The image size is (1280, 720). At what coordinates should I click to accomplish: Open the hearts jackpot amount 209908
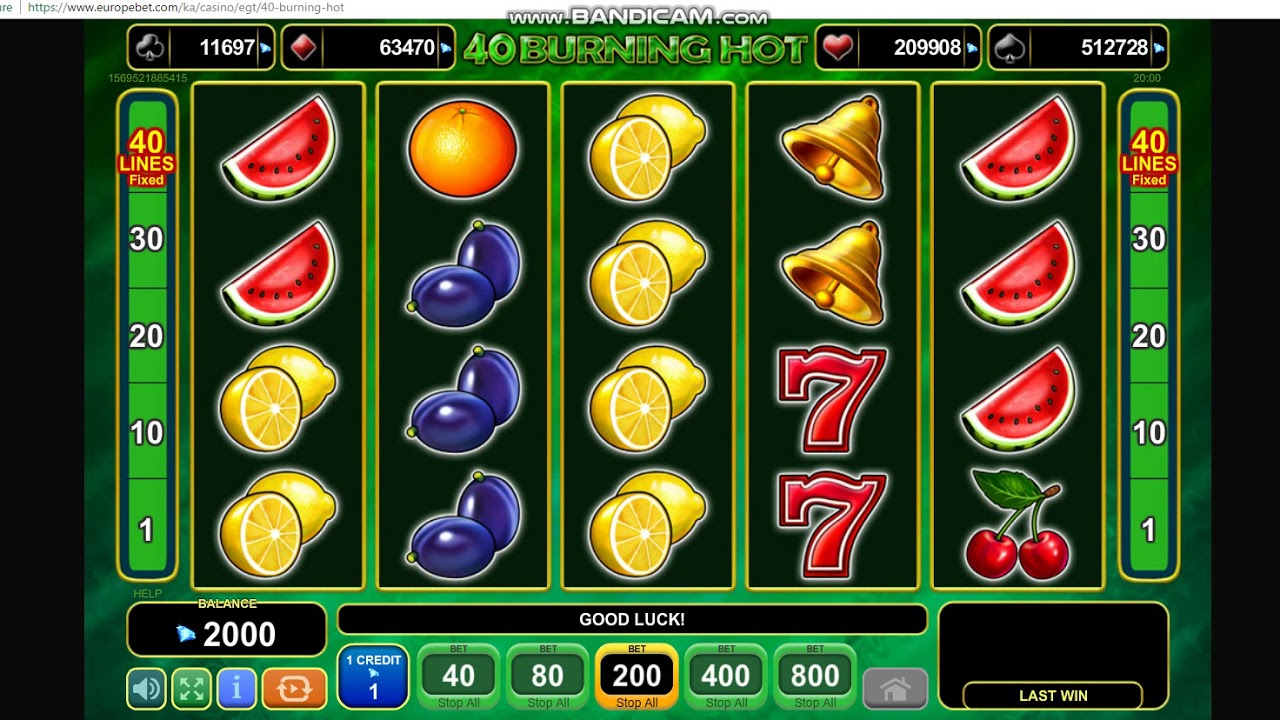tap(898, 47)
